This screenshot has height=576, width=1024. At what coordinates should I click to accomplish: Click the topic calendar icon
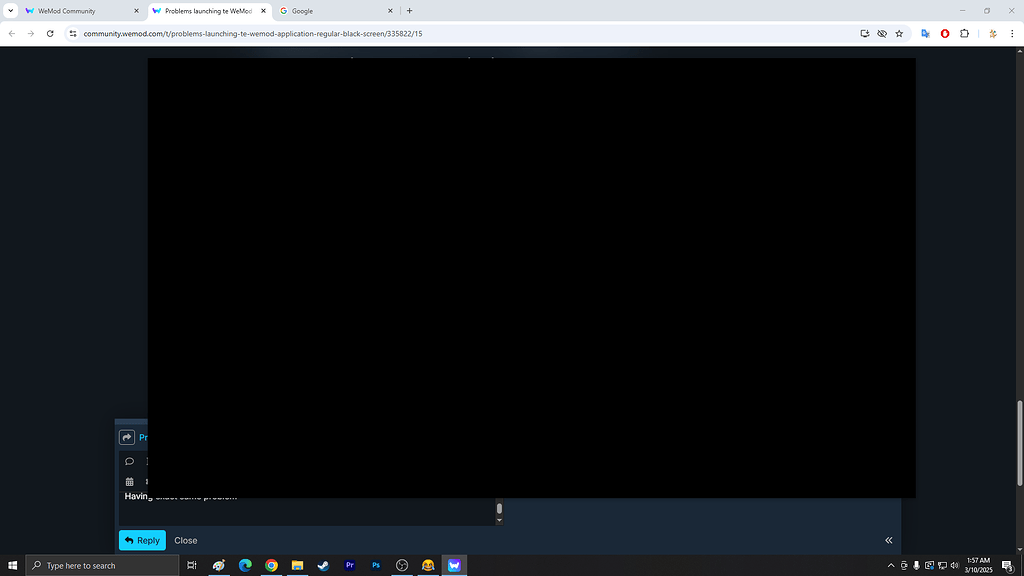click(129, 481)
